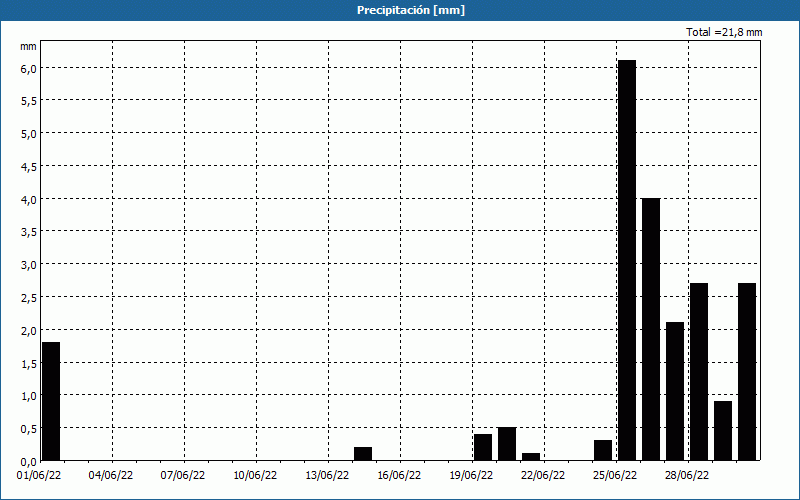Select the 2,1 mm bar on 27/06/22
The height and width of the screenshot is (500, 800).
pyautogui.click(x=675, y=391)
